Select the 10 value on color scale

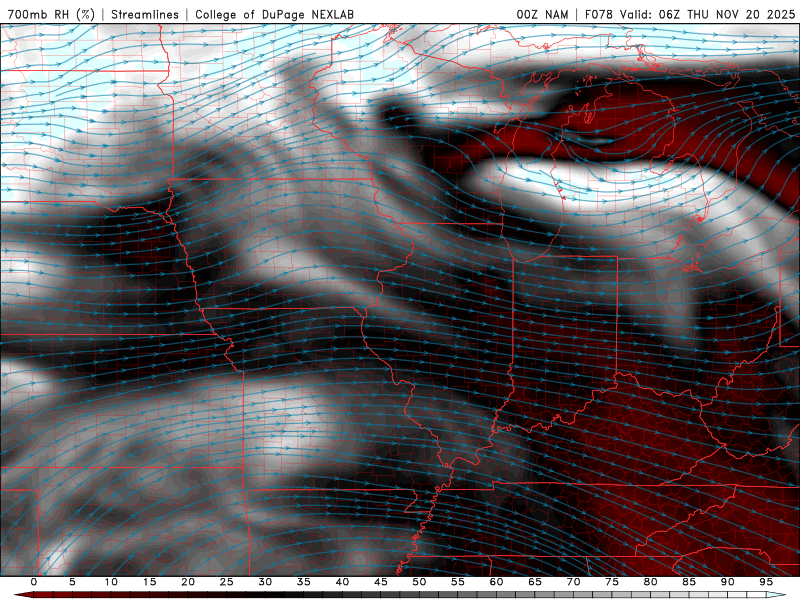pos(111,582)
